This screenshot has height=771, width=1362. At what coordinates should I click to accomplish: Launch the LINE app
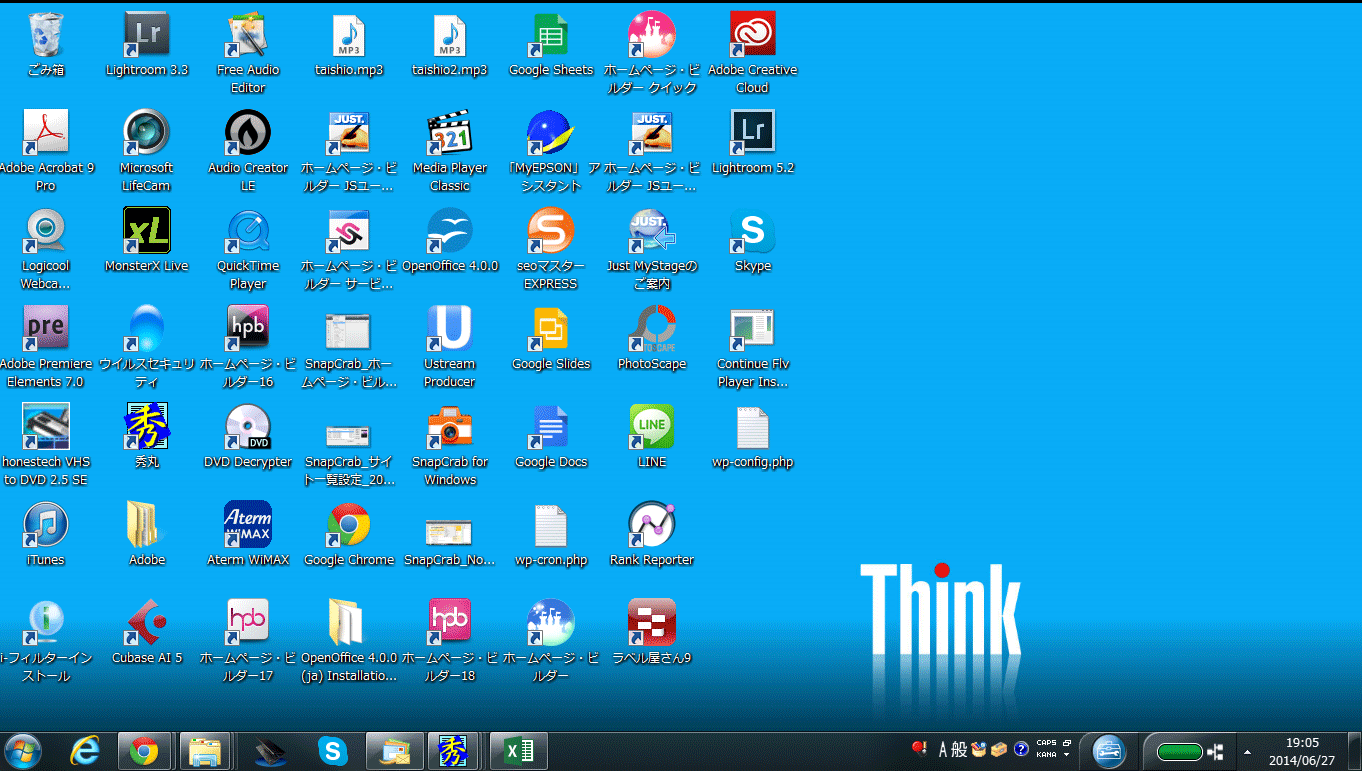652,437
